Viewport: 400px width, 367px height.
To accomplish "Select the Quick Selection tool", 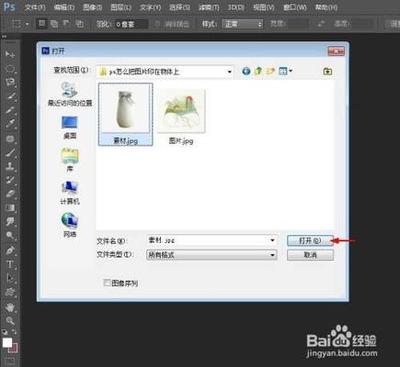I will tap(10, 96).
